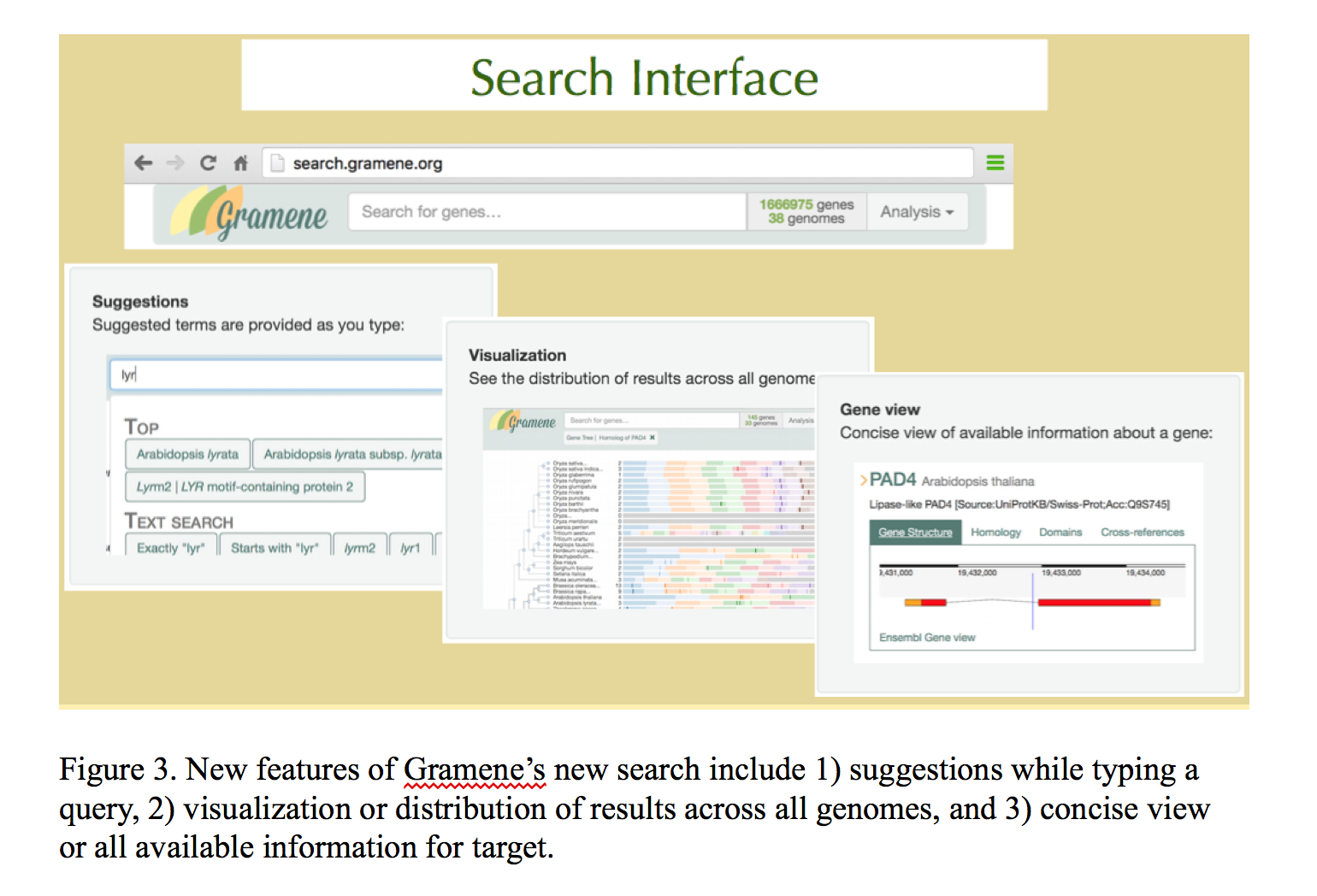The width and height of the screenshot is (1317, 896).
Task: Expand the PAD4 gene chevron
Action: (863, 480)
